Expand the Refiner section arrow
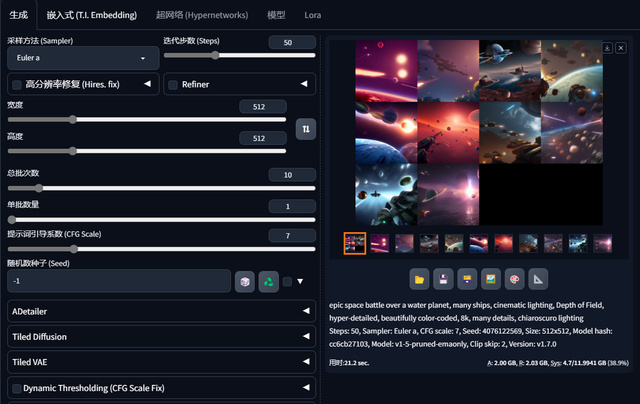The width and height of the screenshot is (640, 404). pos(304,84)
